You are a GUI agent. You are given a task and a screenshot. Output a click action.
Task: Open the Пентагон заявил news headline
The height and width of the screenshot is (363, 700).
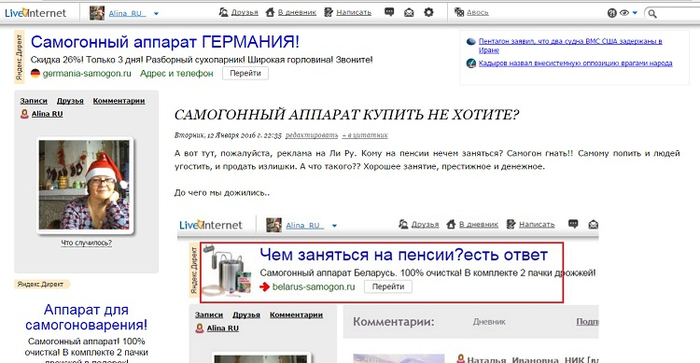(x=570, y=46)
